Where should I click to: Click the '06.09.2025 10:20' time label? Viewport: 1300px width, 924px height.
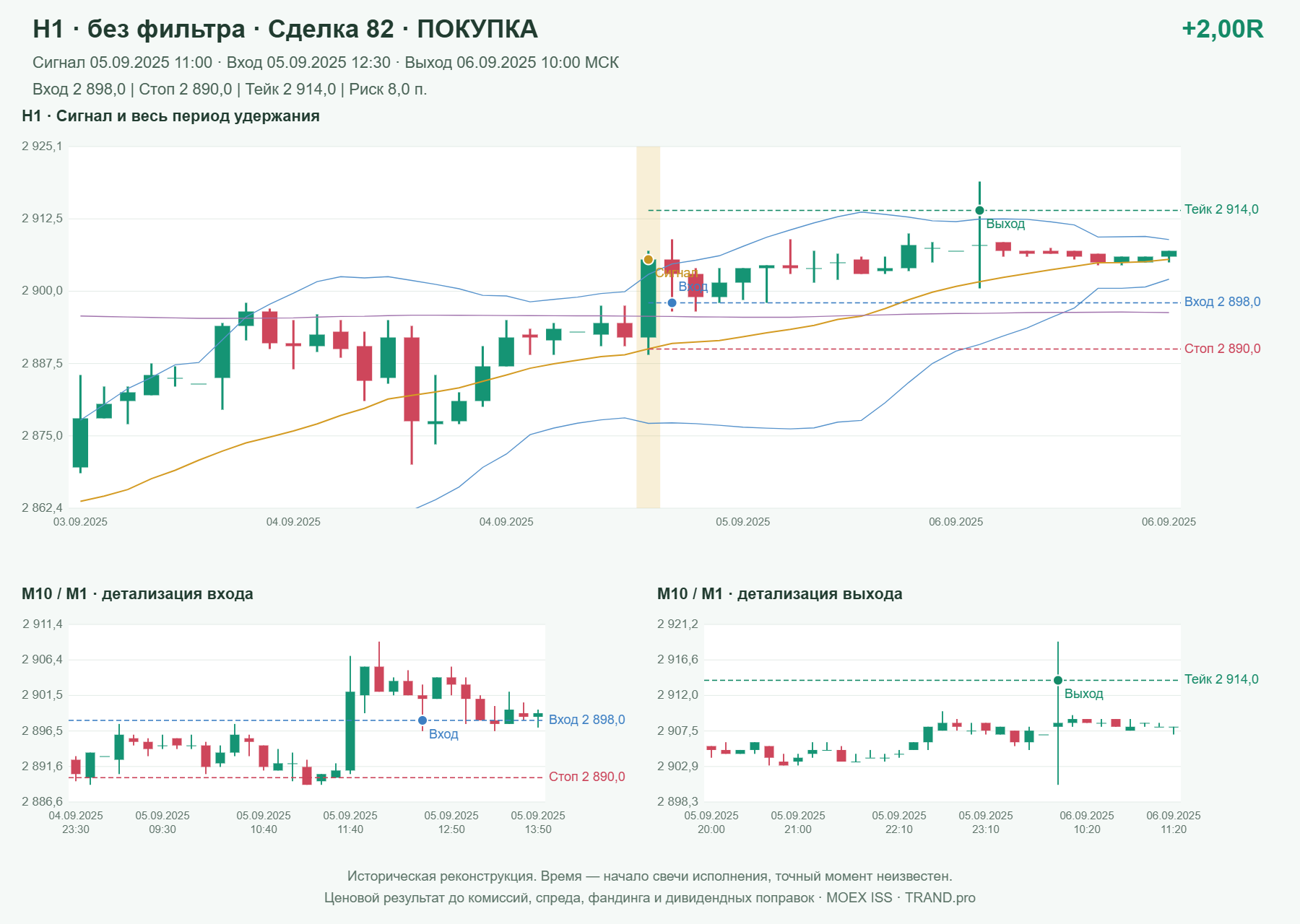tap(1087, 822)
